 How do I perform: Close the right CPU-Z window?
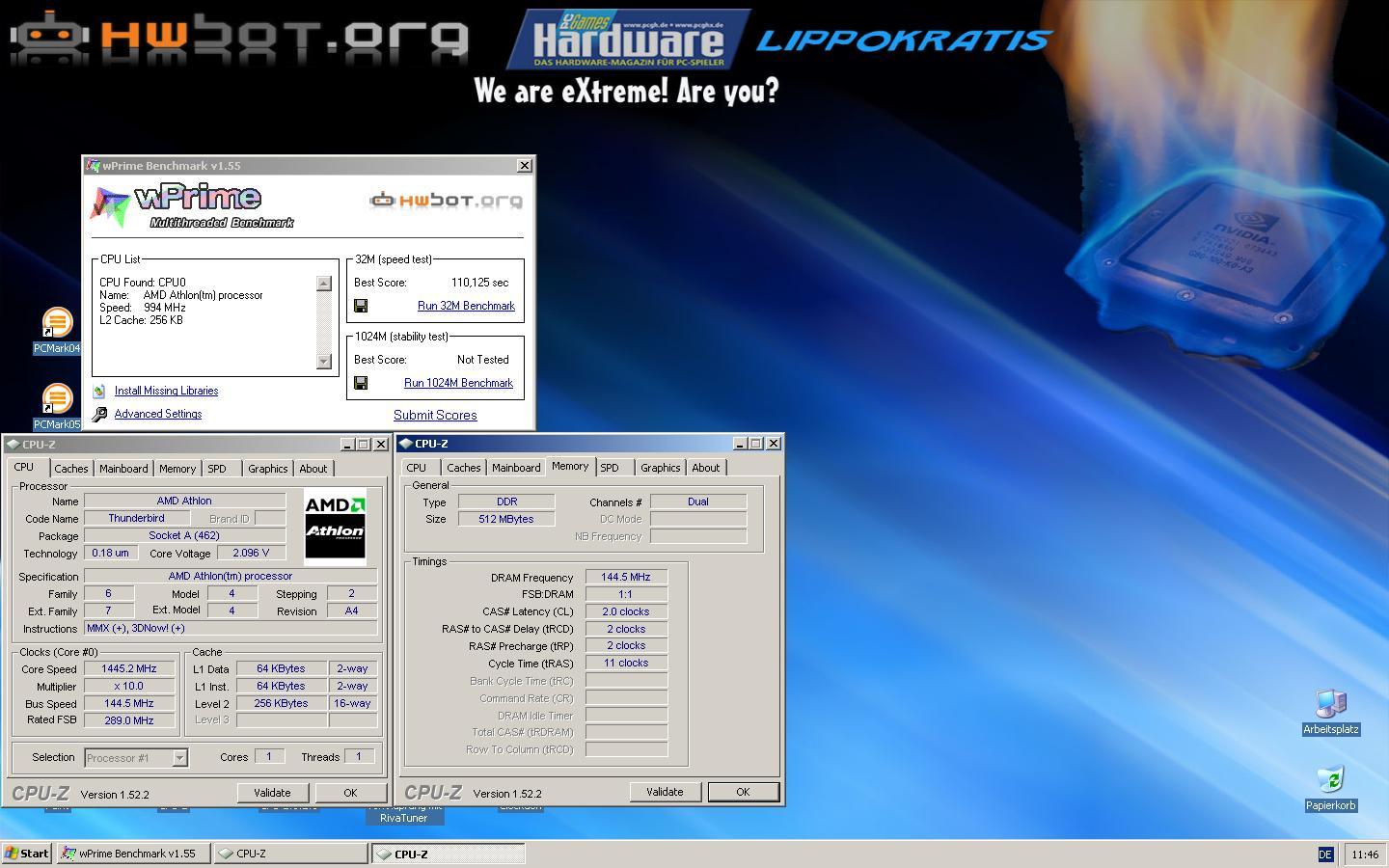(773, 444)
